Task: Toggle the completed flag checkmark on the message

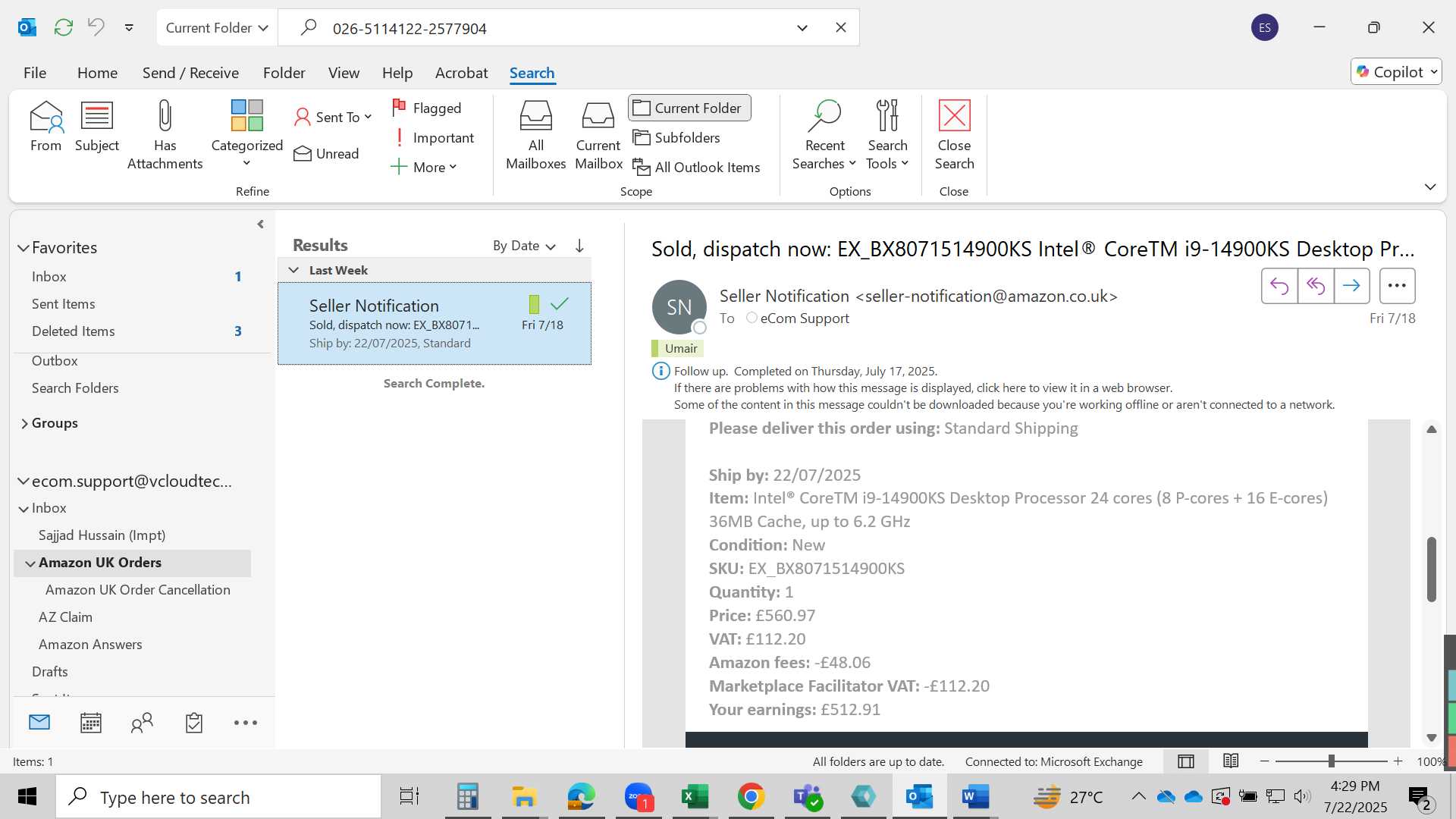Action: (560, 304)
